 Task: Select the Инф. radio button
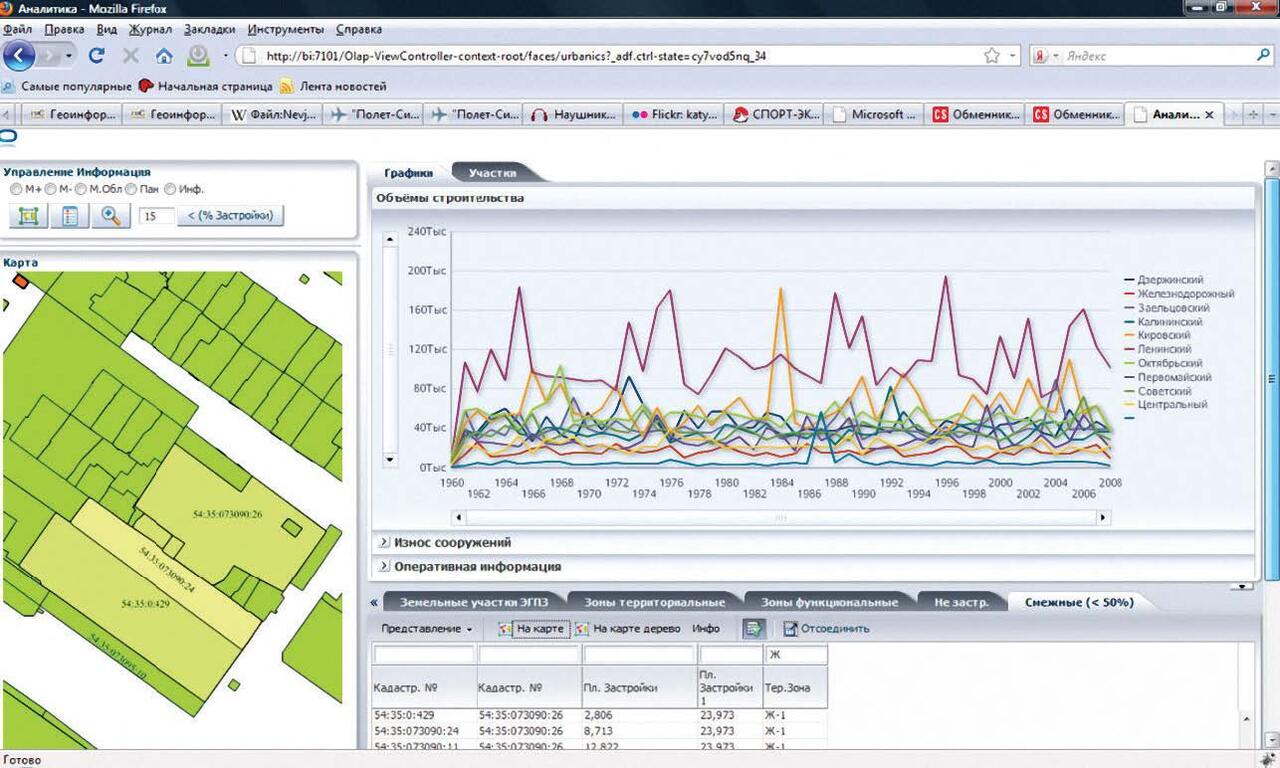click(170, 189)
